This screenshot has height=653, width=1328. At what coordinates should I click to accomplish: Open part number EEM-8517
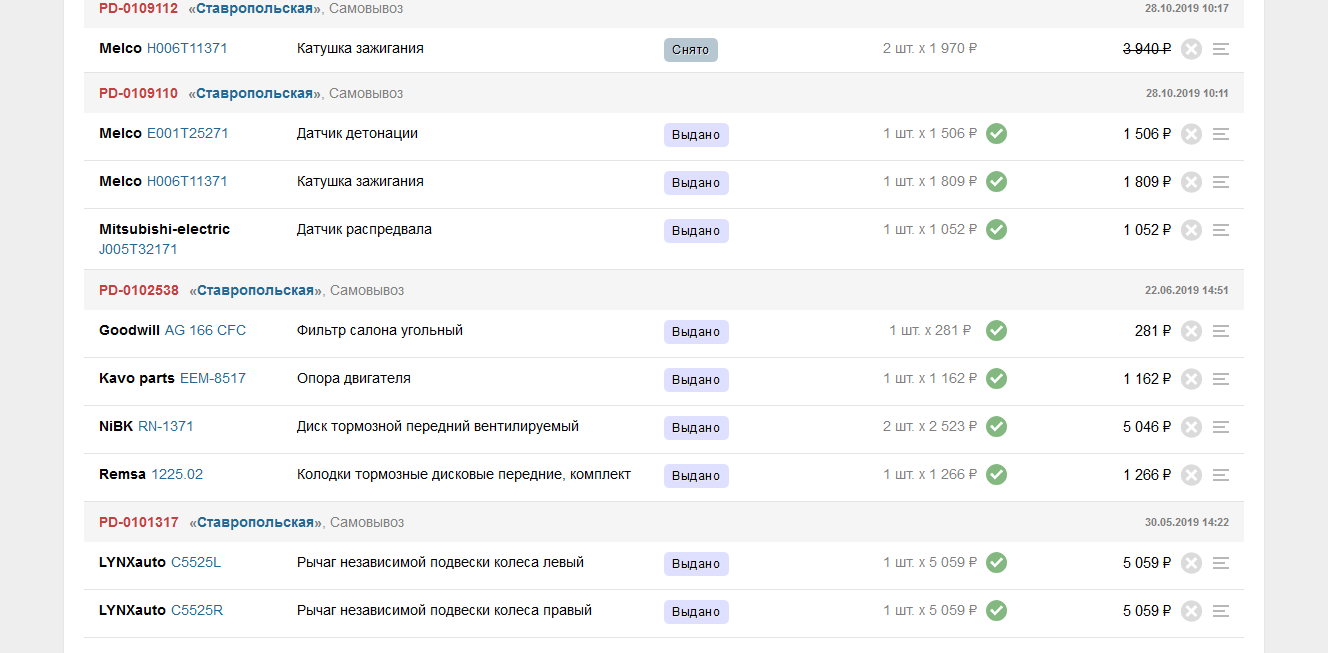click(213, 378)
